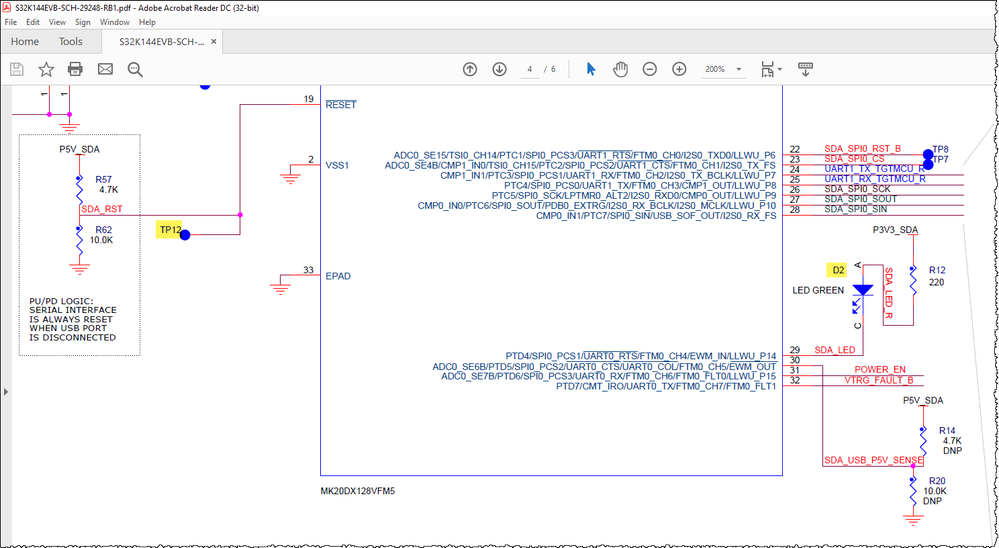
Task: Bookmark this file with the star icon
Action: point(46,69)
